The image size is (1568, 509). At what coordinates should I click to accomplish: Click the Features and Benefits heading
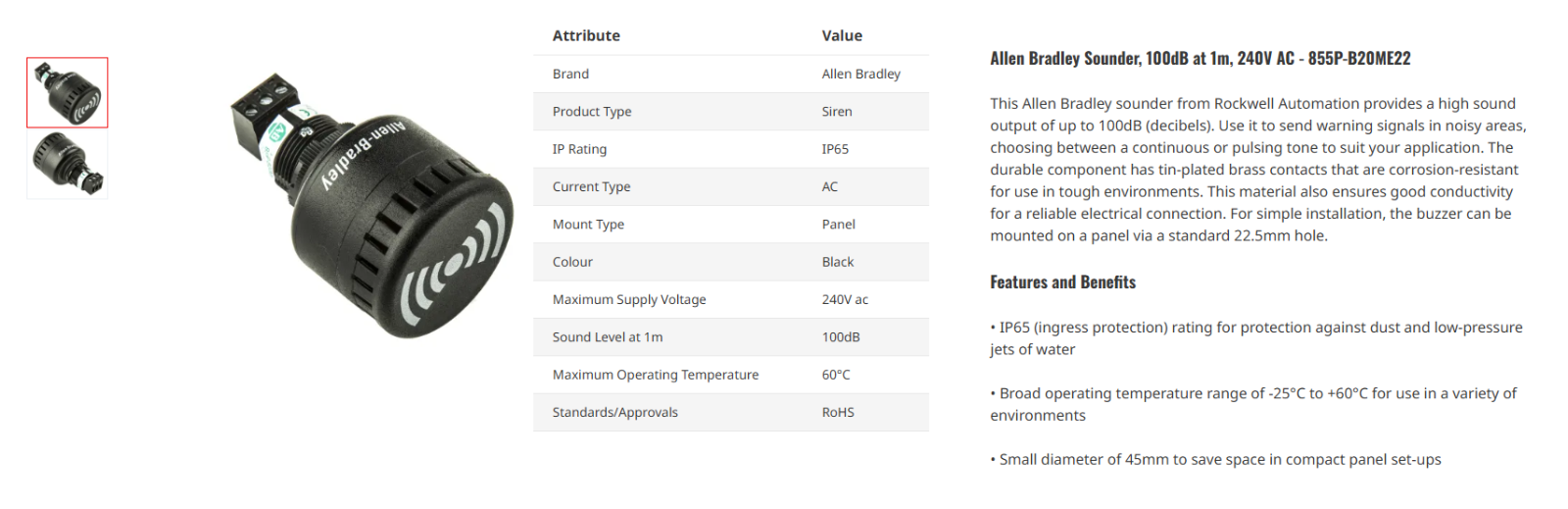pos(1062,282)
